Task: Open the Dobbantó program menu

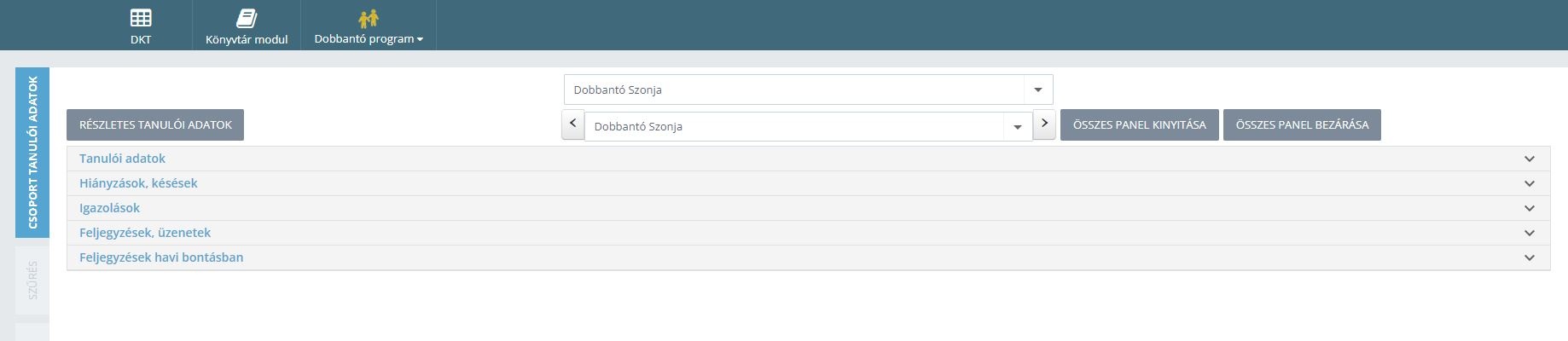Action: click(x=369, y=38)
